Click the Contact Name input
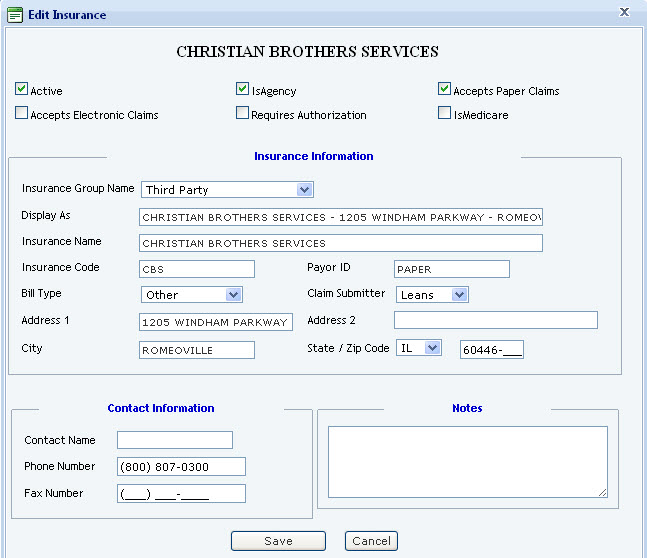This screenshot has width=647, height=558. (175, 440)
